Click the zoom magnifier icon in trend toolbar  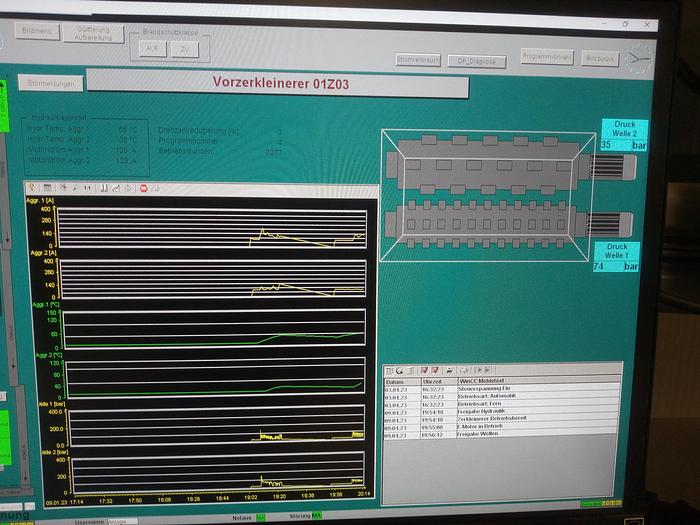(x=64, y=187)
